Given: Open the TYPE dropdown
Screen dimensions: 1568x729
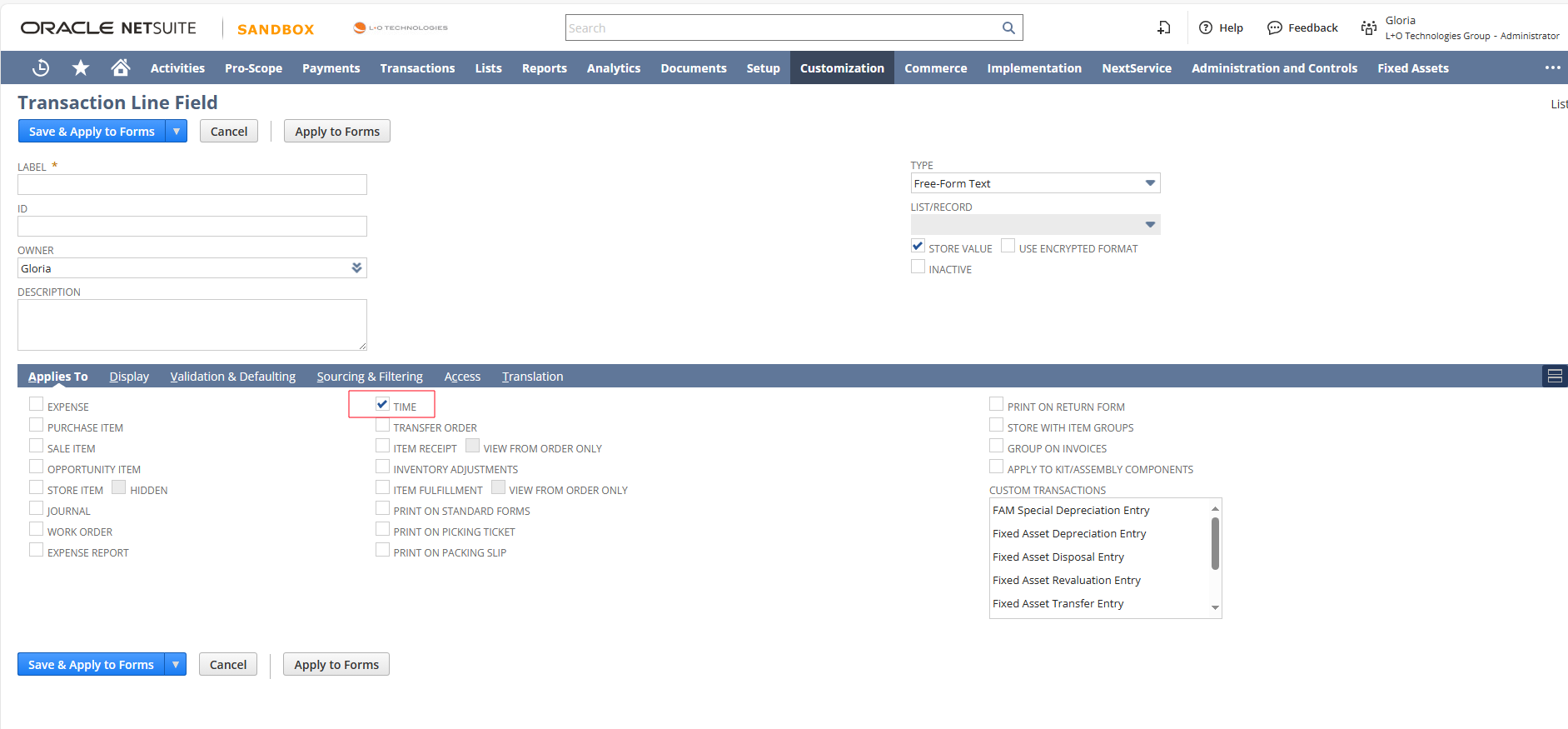Looking at the screenshot, I should [1149, 183].
